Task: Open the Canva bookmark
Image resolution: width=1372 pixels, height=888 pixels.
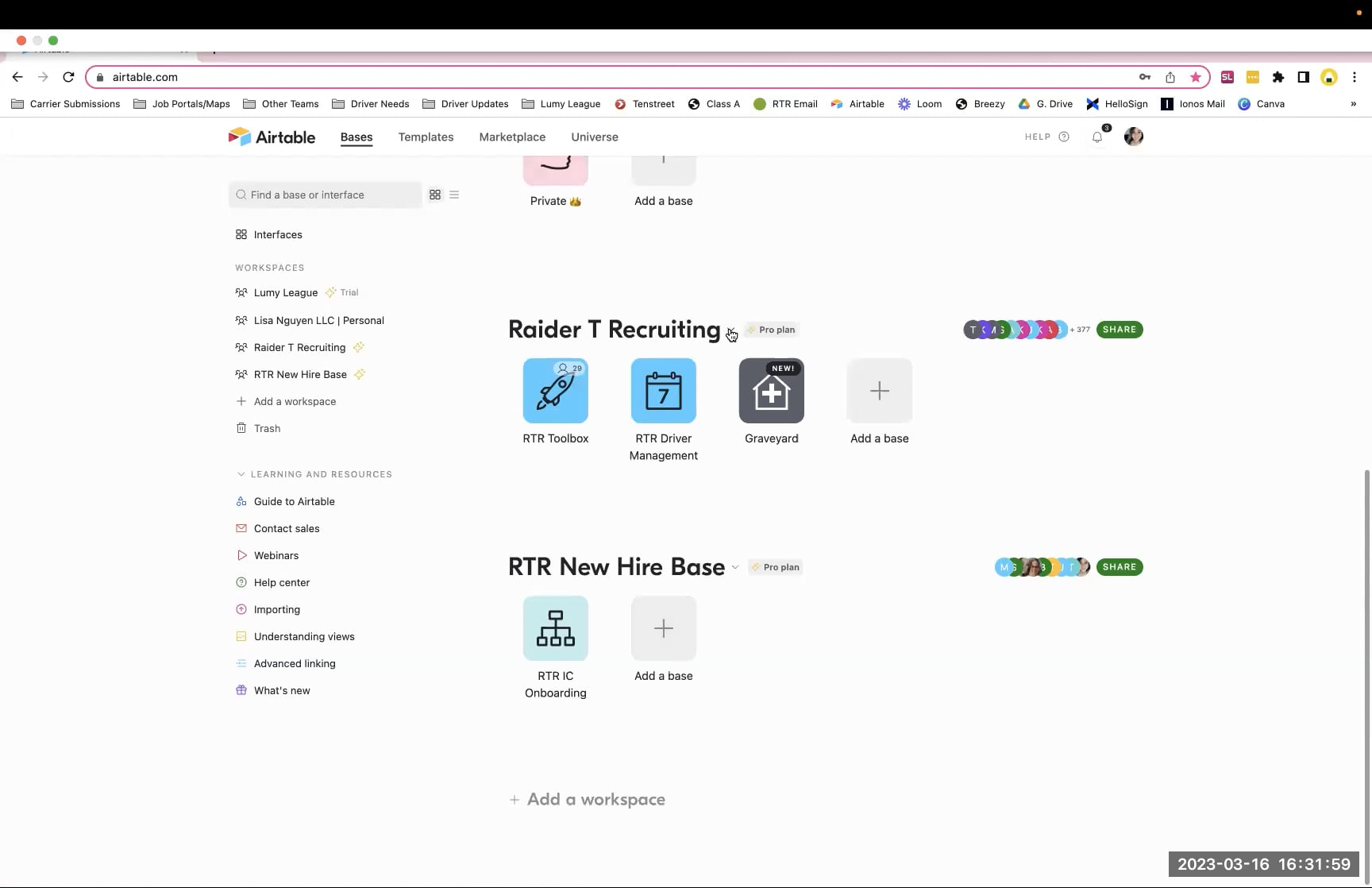Action: coord(1262,104)
